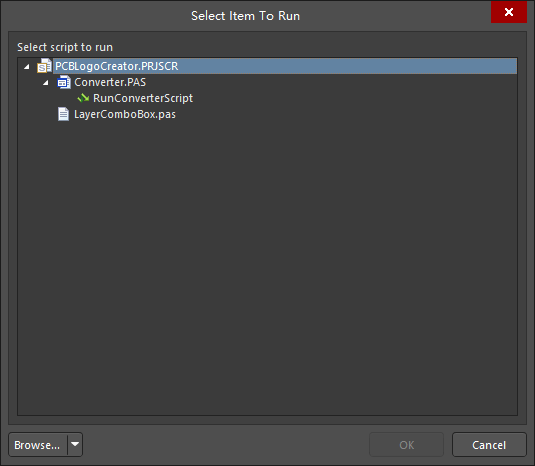Close the Select Item To Run dialog

[509, 12]
